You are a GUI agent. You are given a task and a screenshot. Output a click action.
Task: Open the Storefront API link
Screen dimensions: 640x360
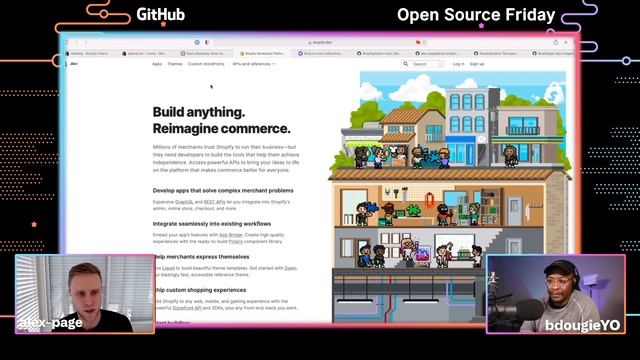(187, 308)
